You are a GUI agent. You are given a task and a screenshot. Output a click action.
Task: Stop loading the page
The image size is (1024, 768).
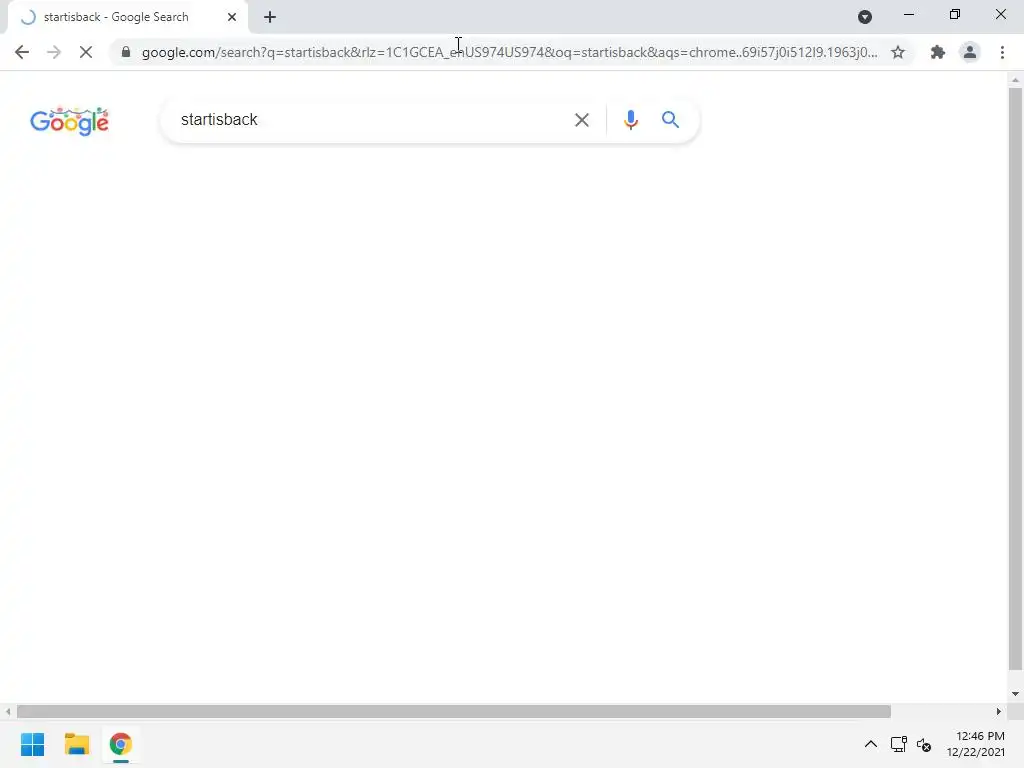pos(86,52)
